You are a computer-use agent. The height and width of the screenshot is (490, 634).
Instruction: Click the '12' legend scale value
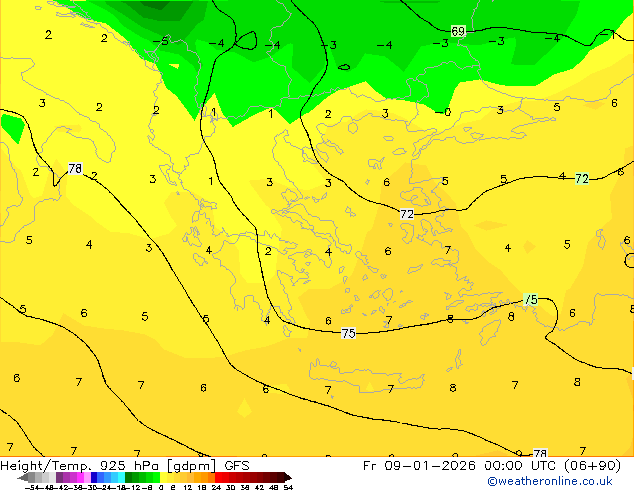tap(188, 487)
